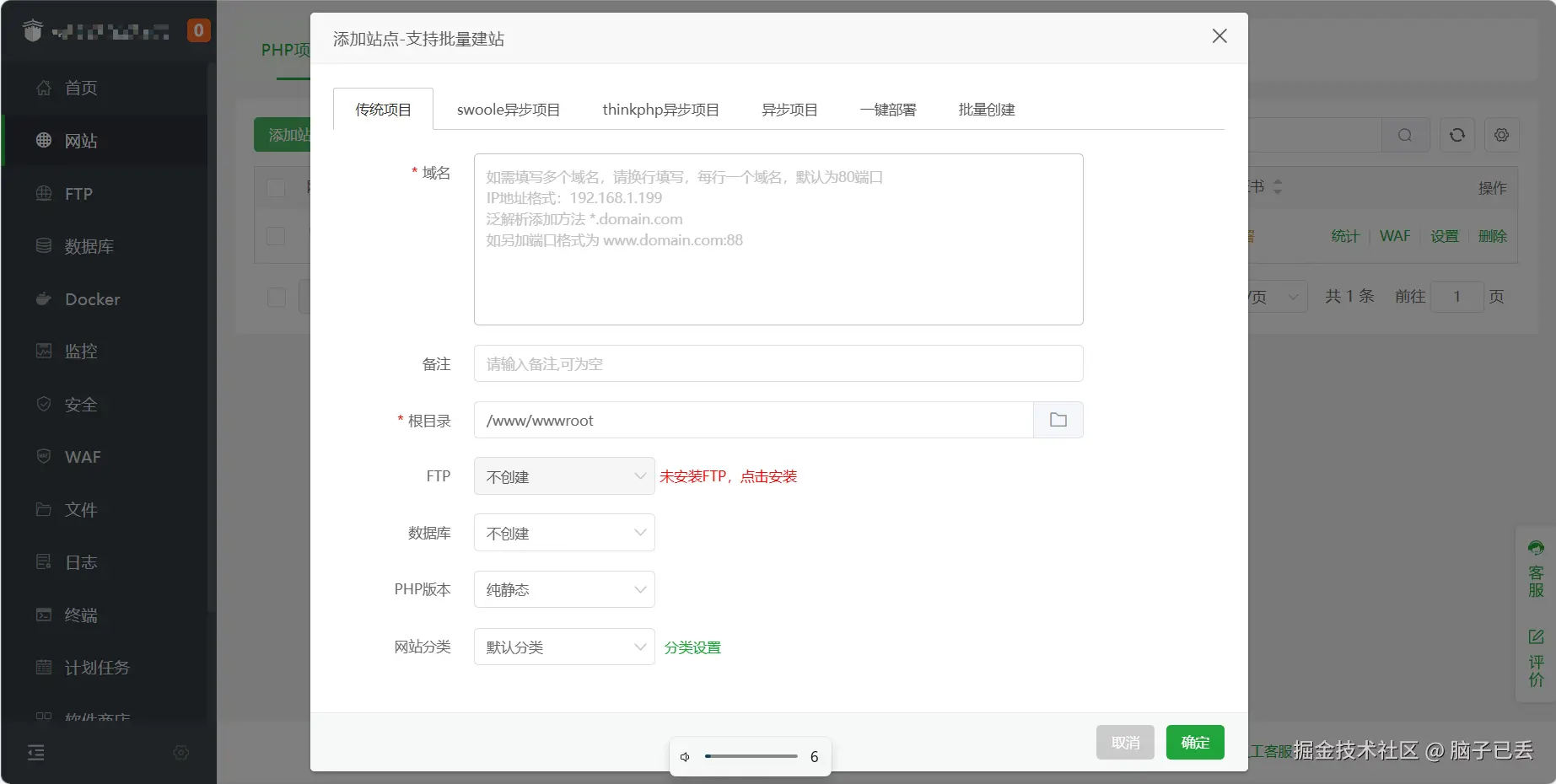Open the Docker section from the sidebar
The image size is (1556, 784).
coord(91,298)
